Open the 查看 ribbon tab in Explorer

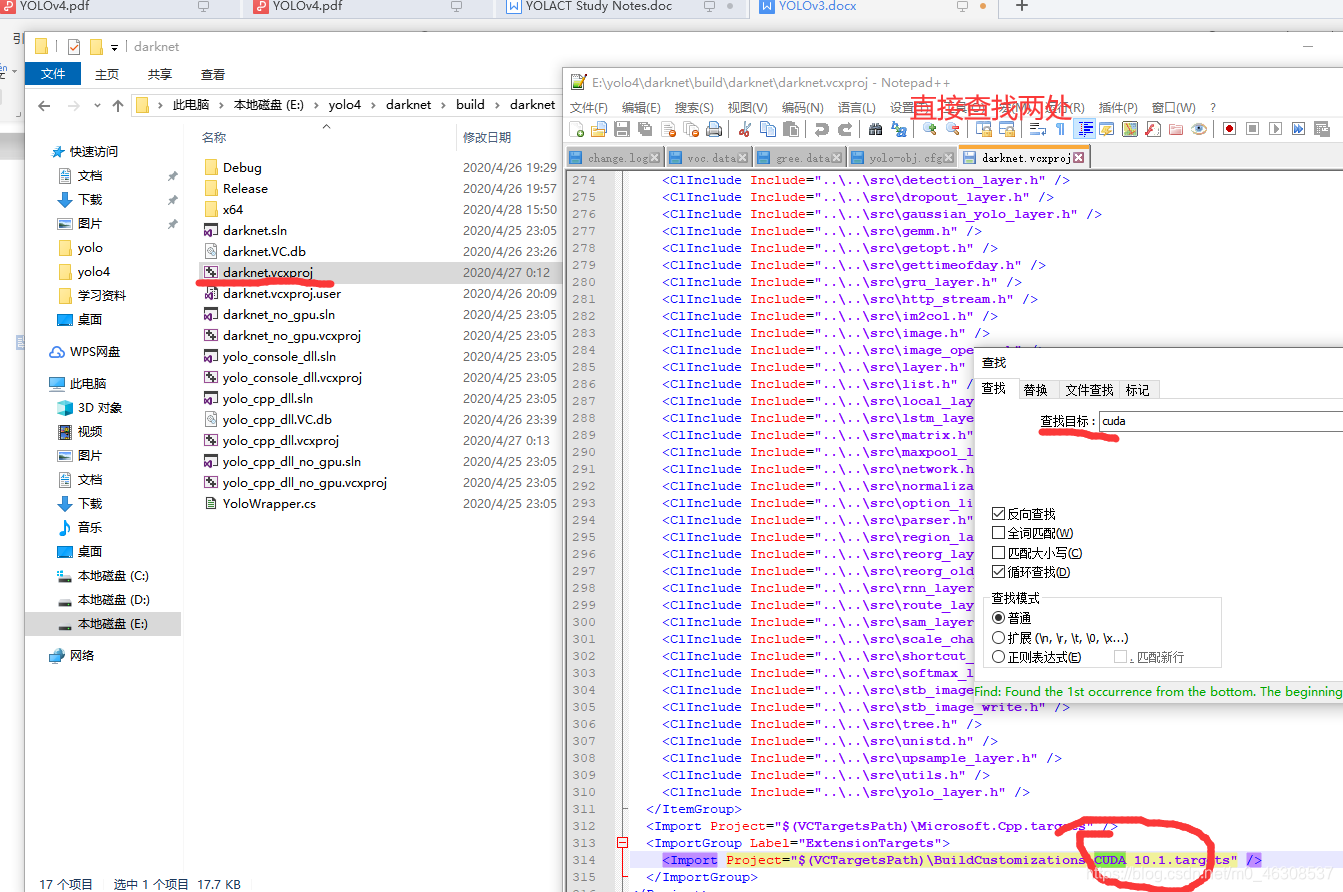pyautogui.click(x=213, y=74)
